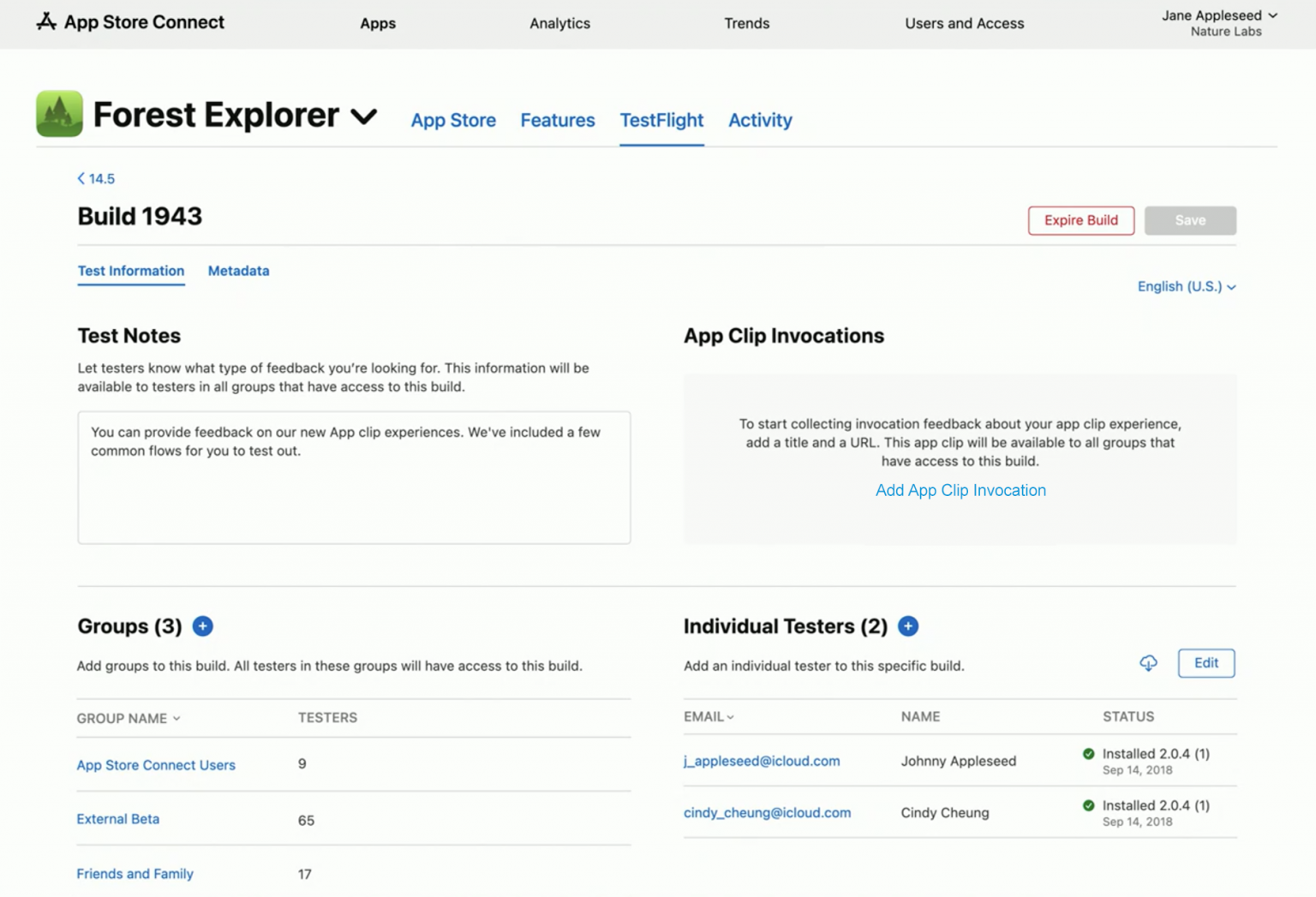Sort by Group Name column header
The image size is (1316, 897).
point(129,718)
